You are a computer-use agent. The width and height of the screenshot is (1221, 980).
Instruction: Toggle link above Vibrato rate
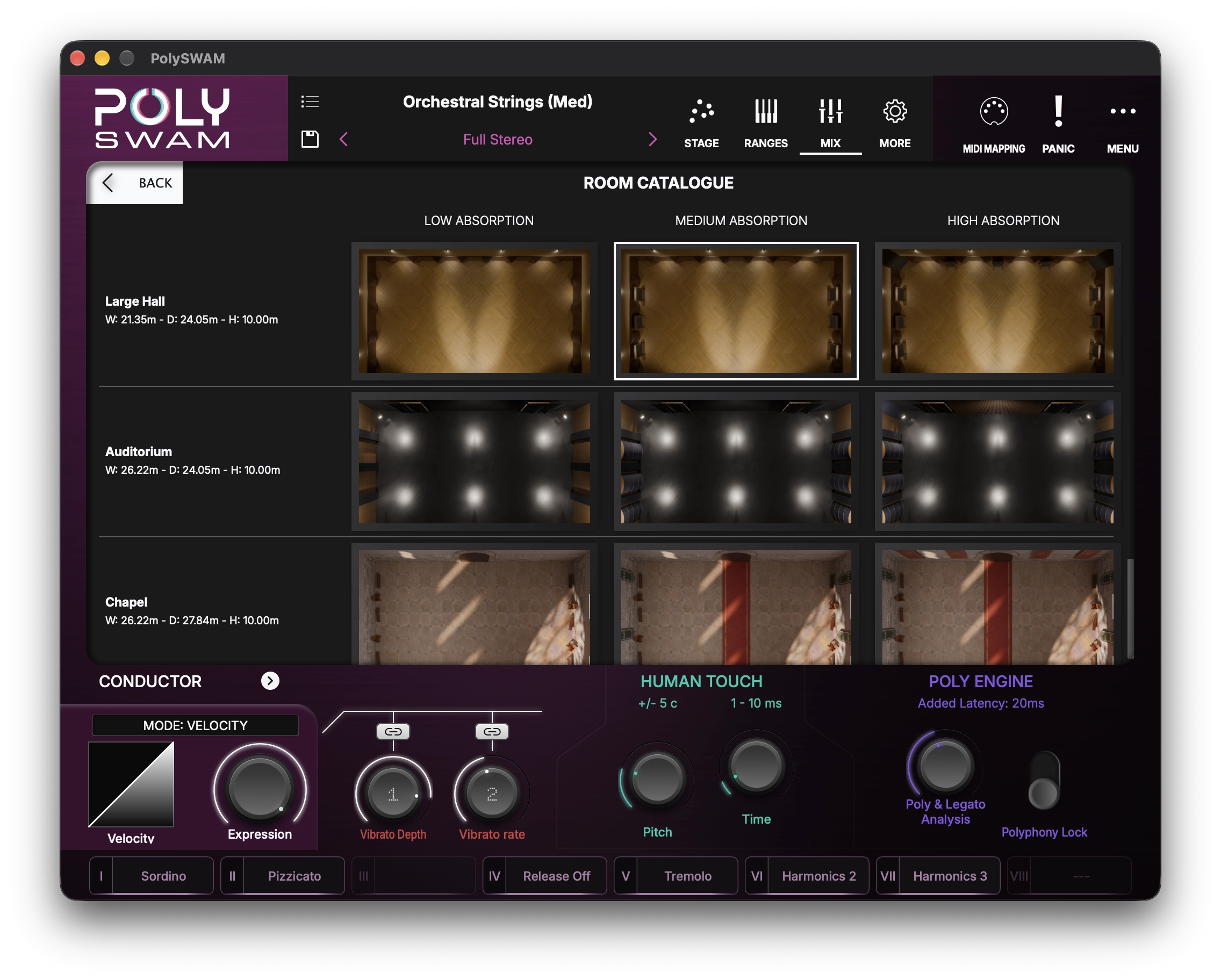492,731
